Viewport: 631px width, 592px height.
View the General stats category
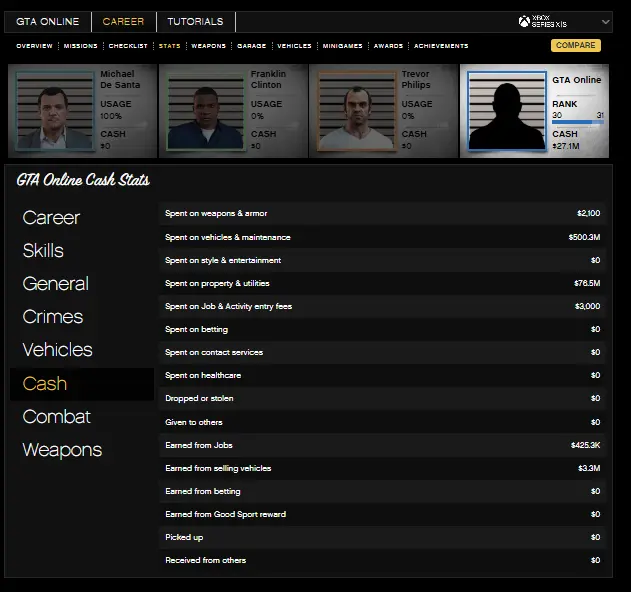pyautogui.click(x=55, y=284)
